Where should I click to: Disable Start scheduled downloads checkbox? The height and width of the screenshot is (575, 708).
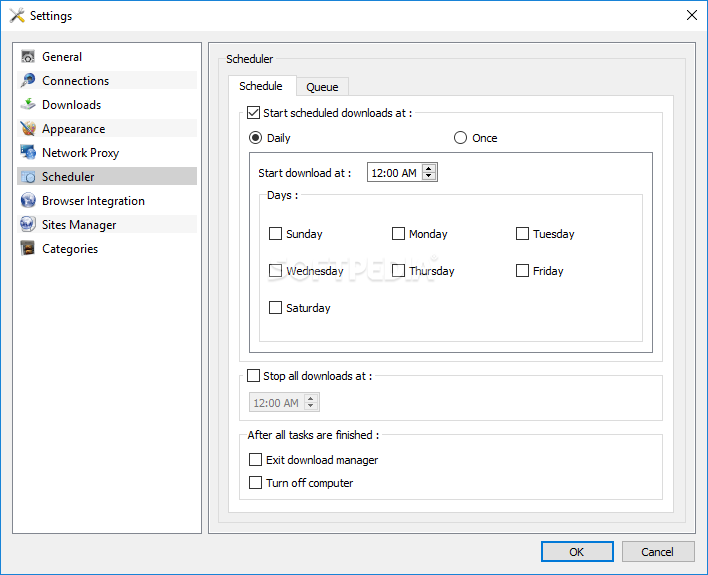coord(253,114)
